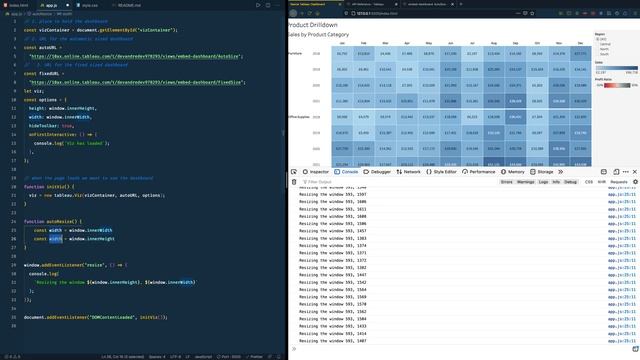Screen dimensions: 640x360
Task: Toggle the Debug console filter
Action: pos(571,182)
